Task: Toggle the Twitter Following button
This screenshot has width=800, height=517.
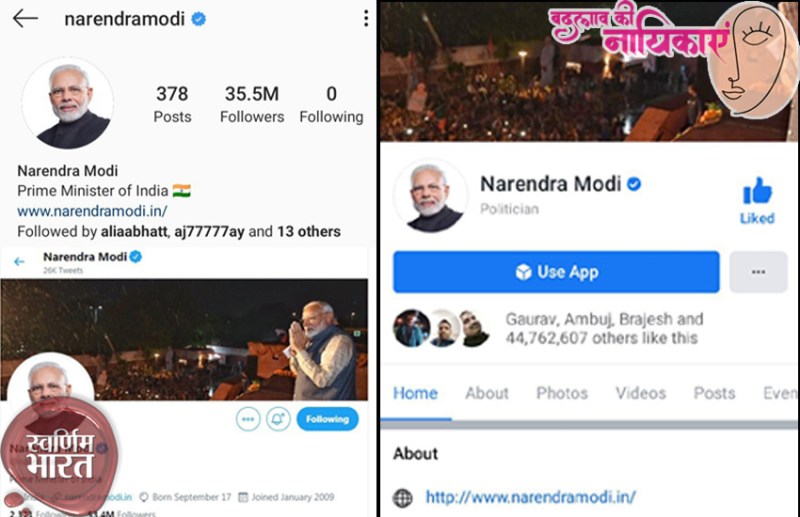Action: (328, 419)
